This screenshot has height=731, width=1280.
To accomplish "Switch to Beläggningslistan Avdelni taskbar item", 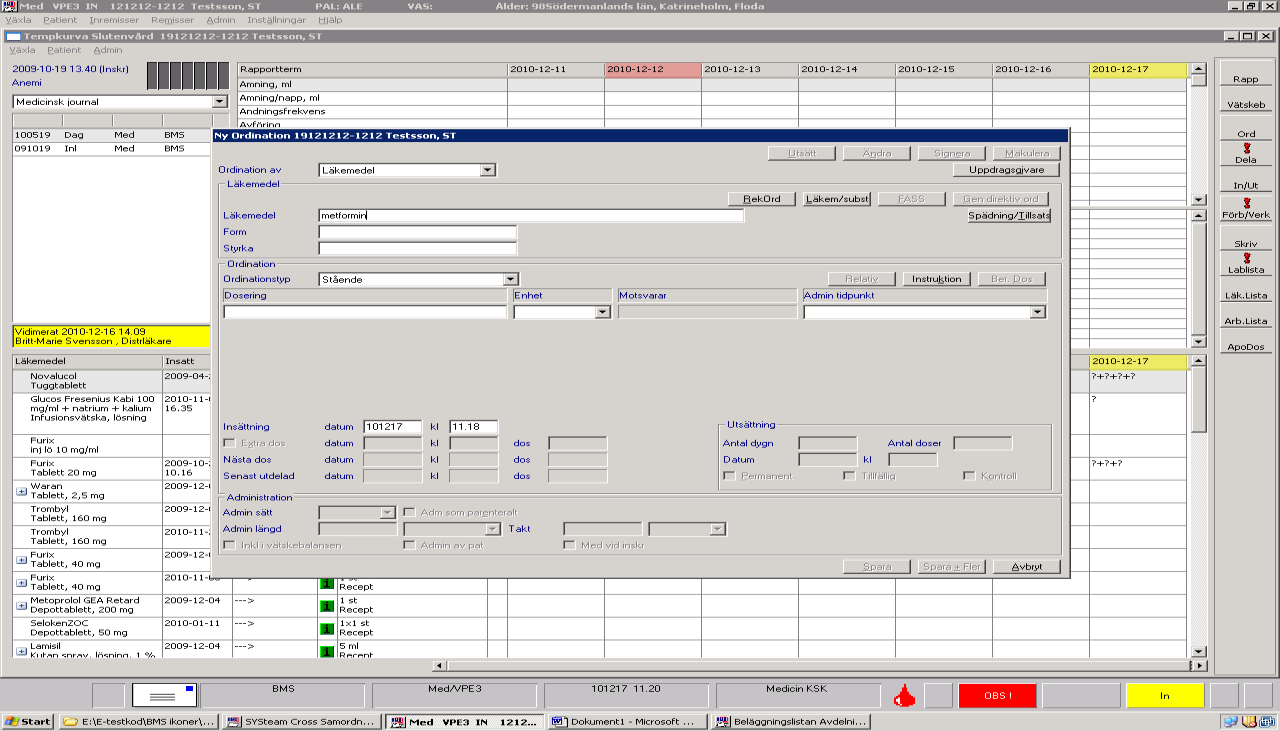I will 790,721.
